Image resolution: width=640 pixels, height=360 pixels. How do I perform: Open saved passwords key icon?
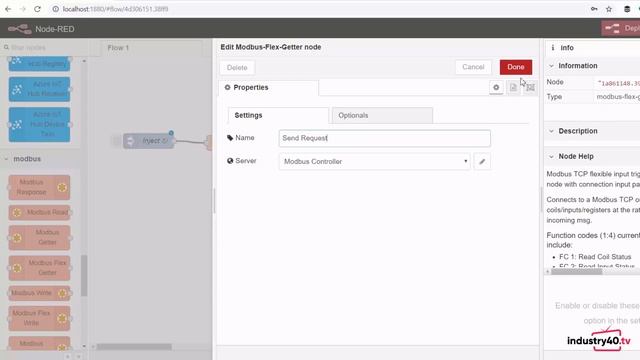(594, 9)
